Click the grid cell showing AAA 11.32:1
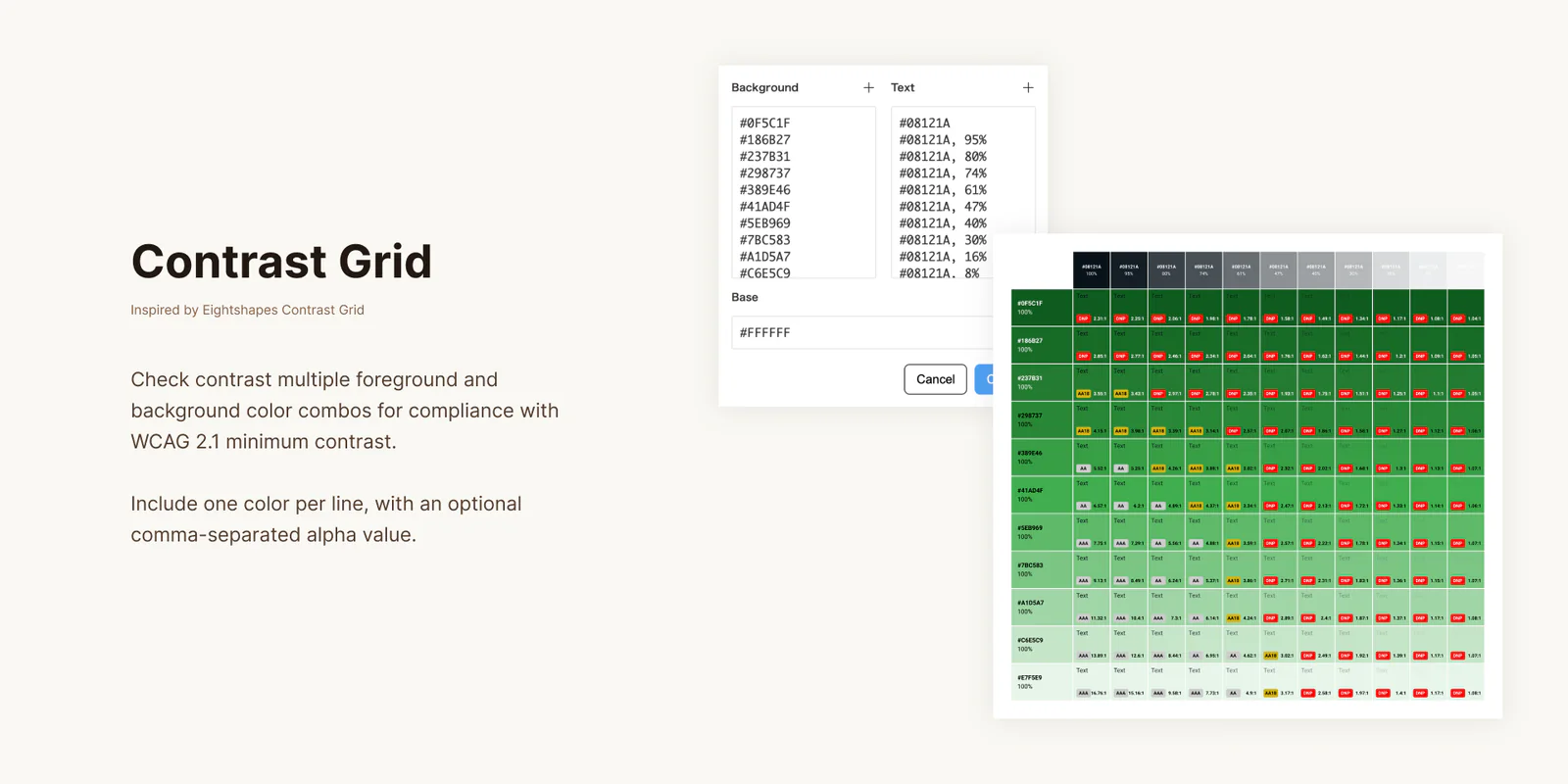 pos(1092,608)
